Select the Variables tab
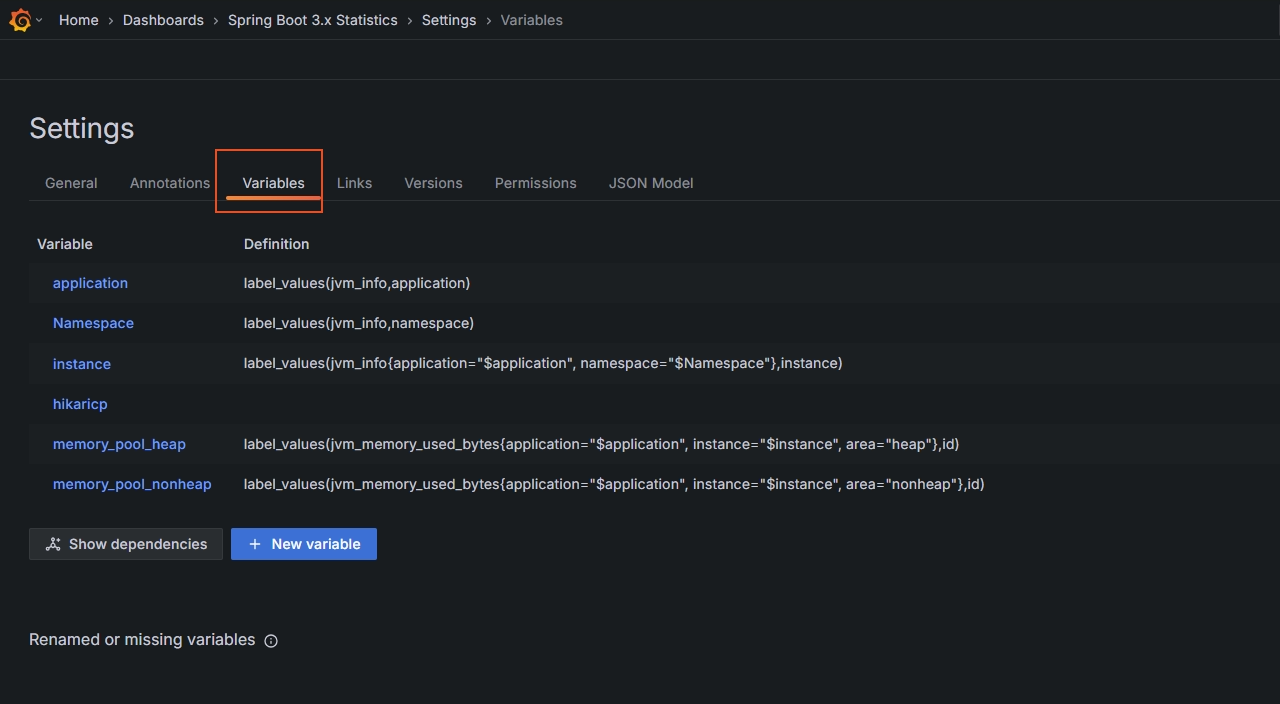1280x704 pixels. click(x=274, y=183)
